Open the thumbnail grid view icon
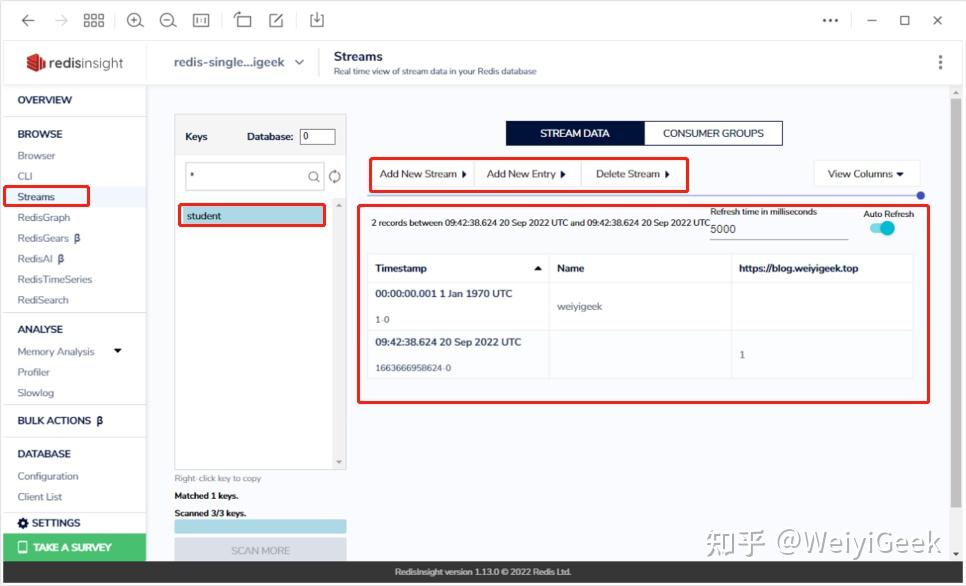This screenshot has height=586, width=966. [94, 20]
